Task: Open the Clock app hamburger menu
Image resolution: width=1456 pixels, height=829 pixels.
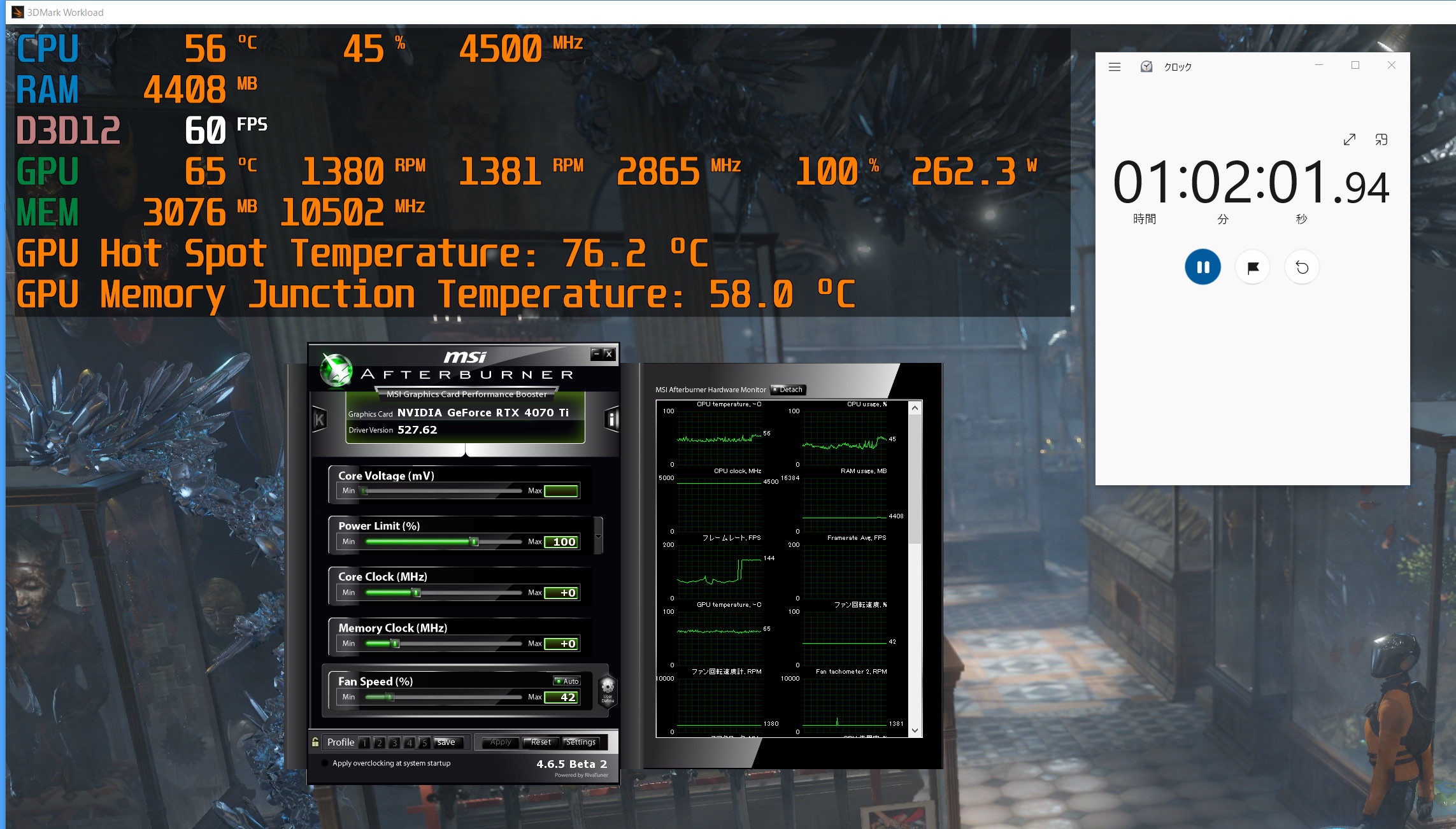Action: click(x=1114, y=67)
